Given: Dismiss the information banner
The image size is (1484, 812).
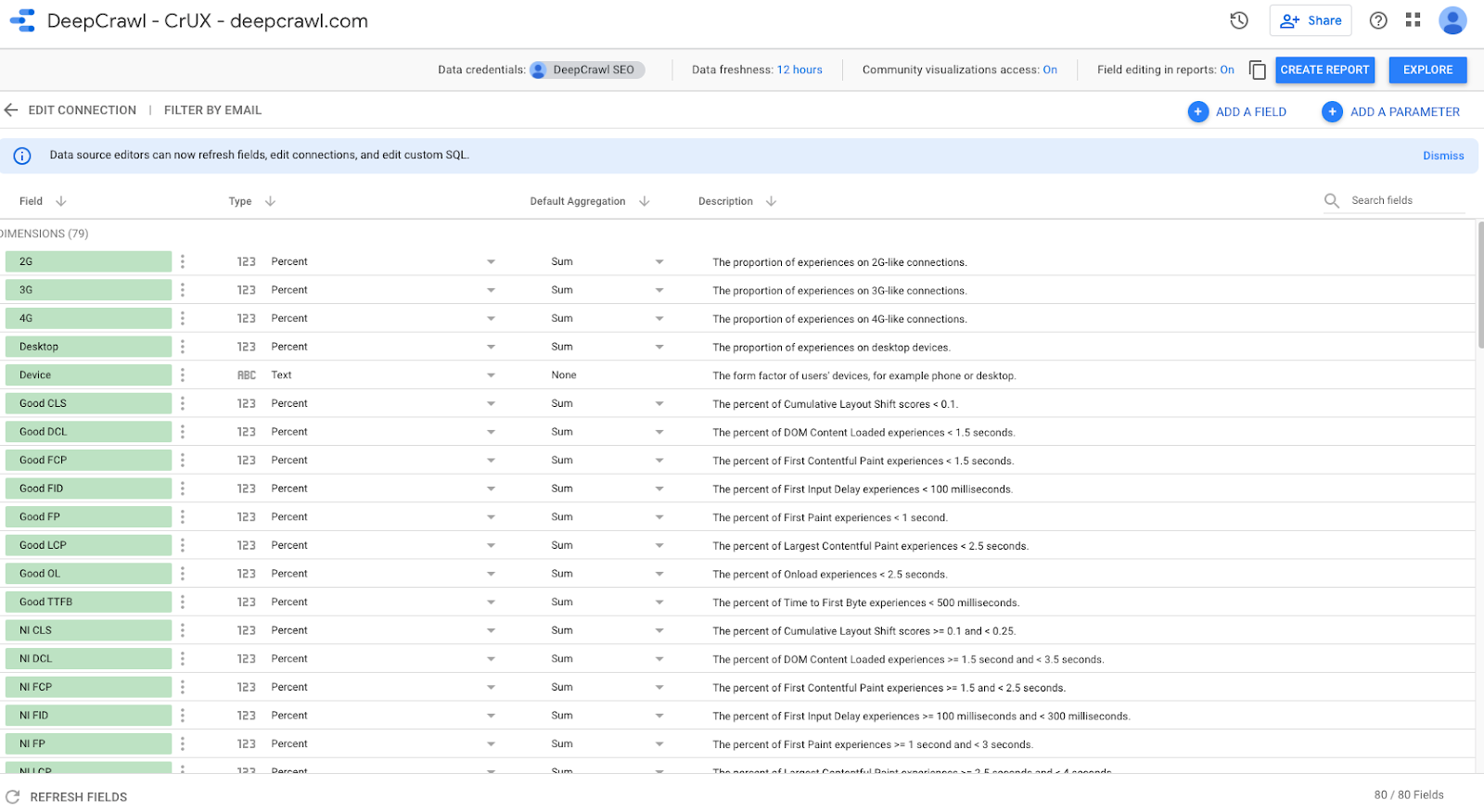Looking at the screenshot, I should pos(1443,156).
